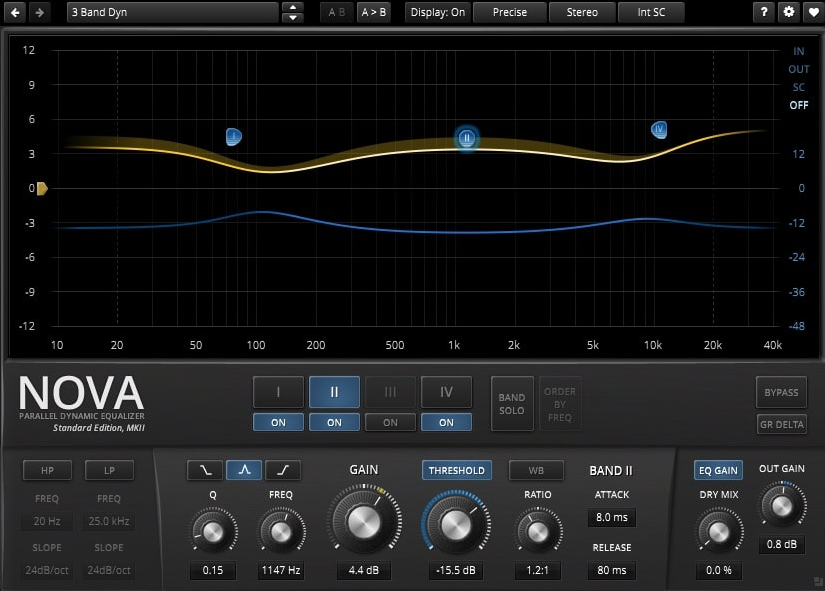Click the GR DELTA button
The image size is (825, 591).
(x=781, y=424)
